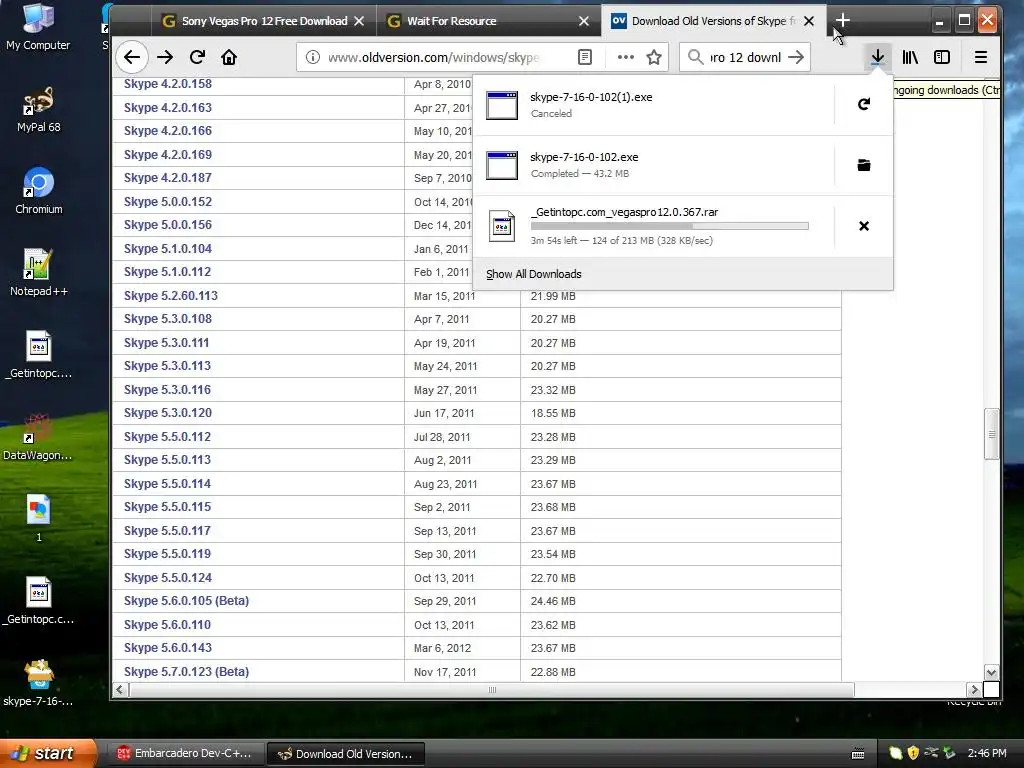Close the Download Old Versions of Skype tab
The image size is (1024, 768).
point(808,21)
